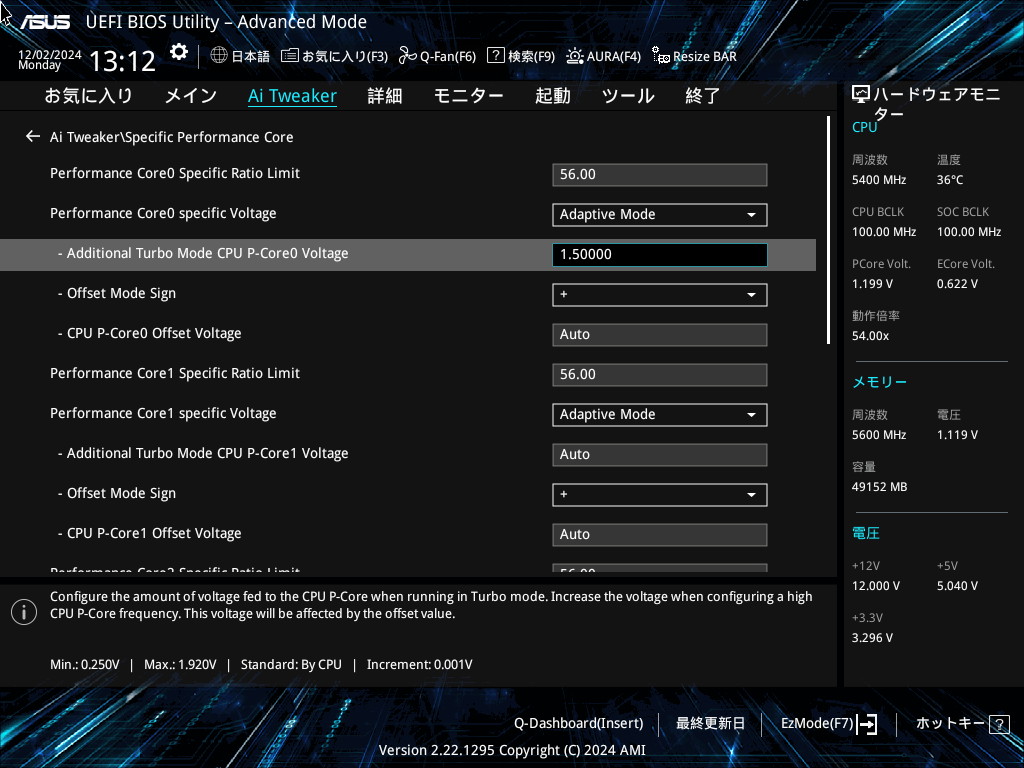Screen dimensions: 1024x768
Task: Open Performance Core0 specific Voltage dropdown
Action: pos(660,215)
